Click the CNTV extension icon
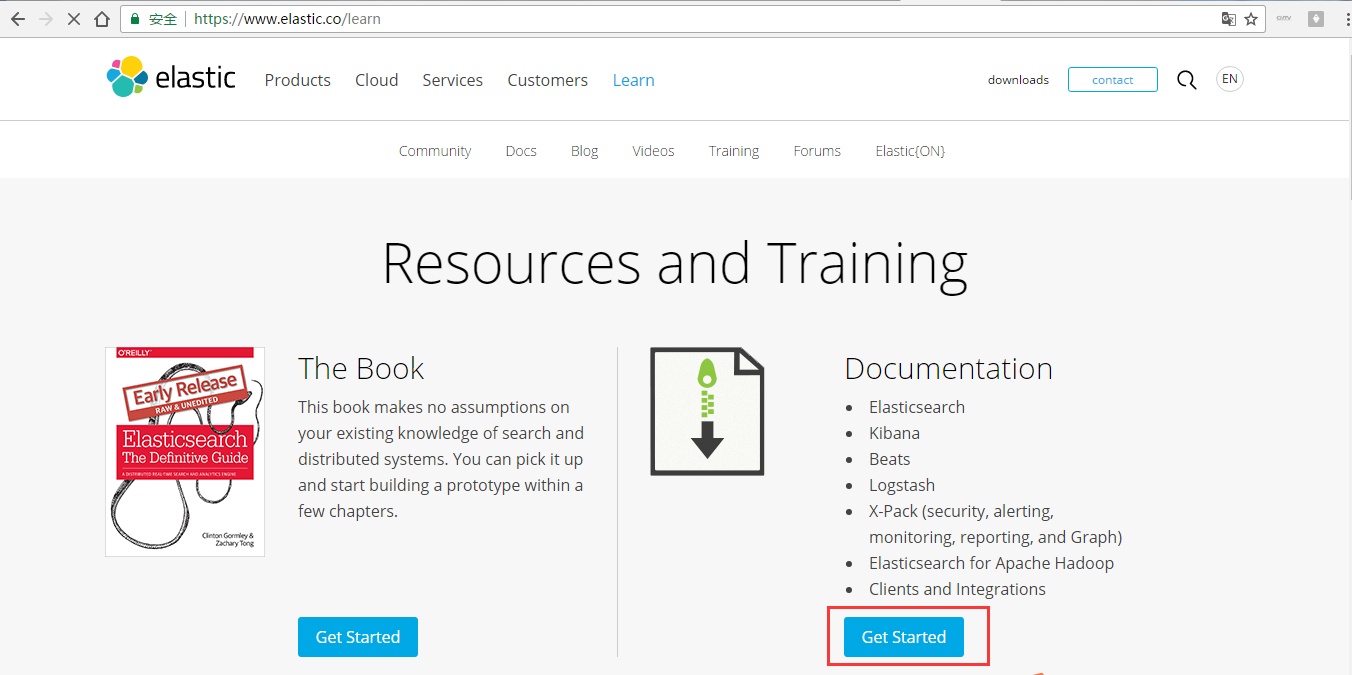 coord(1284,18)
